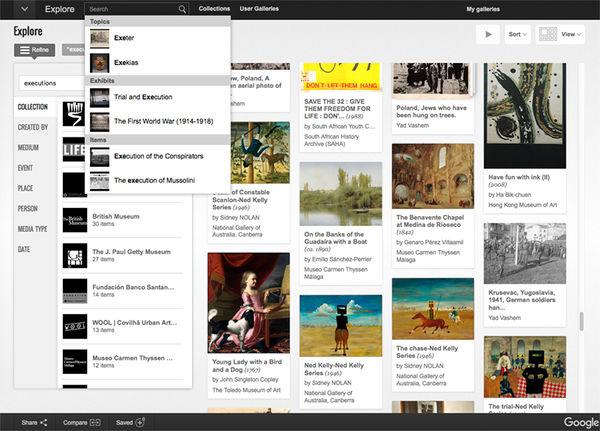The image size is (600, 431).
Task: Click the search magnifier icon
Action: pyautogui.click(x=182, y=9)
